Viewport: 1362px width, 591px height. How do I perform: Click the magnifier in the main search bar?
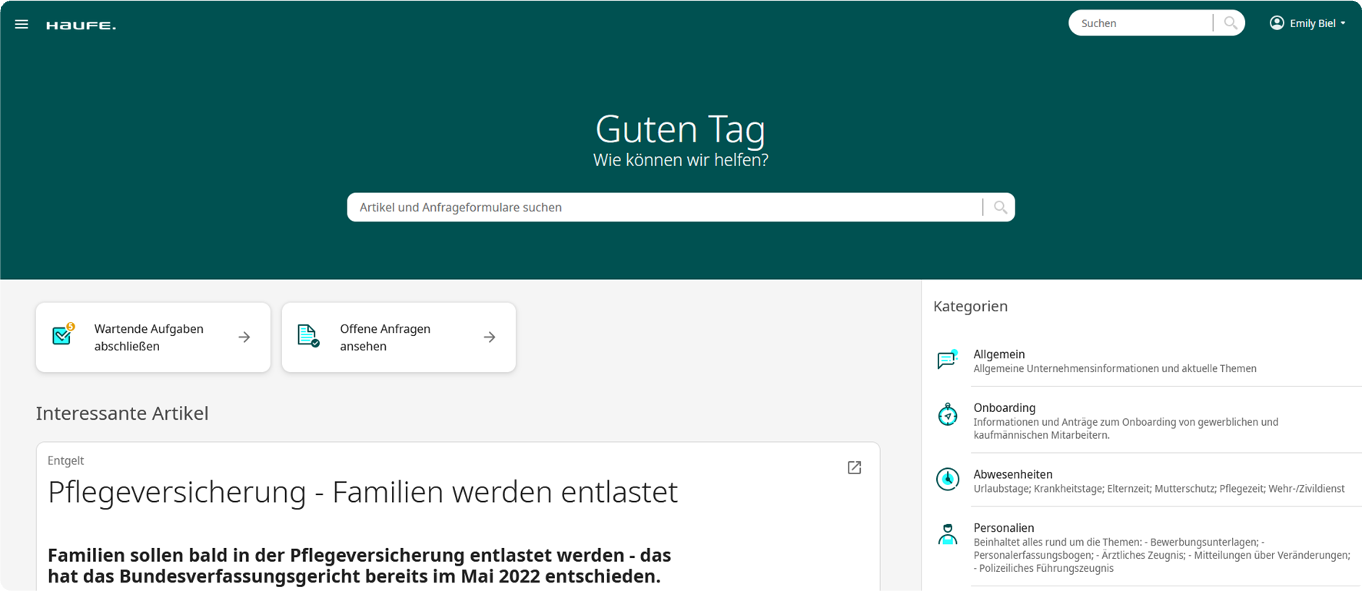coord(1000,207)
